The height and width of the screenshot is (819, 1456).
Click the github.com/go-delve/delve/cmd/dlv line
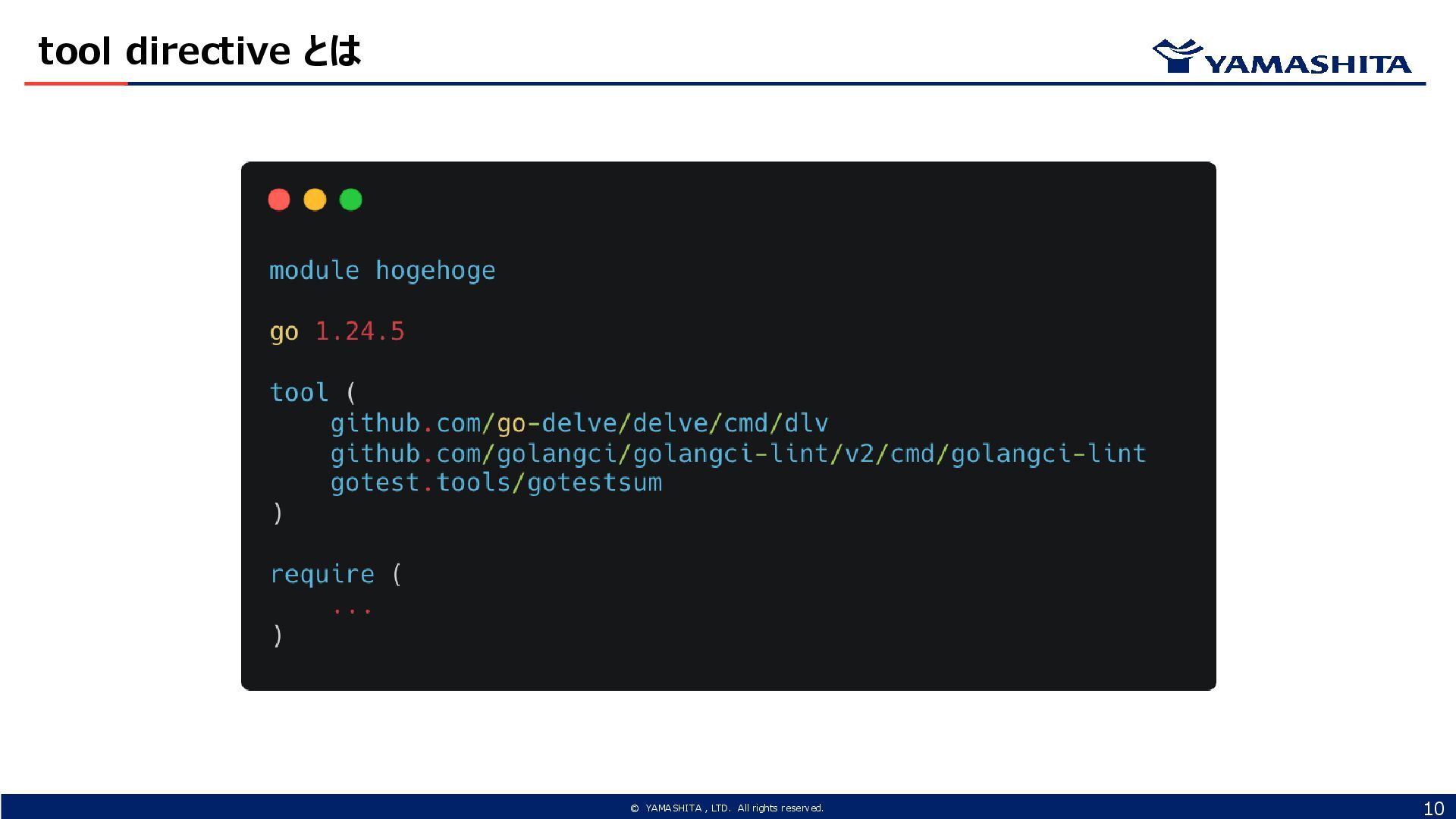pos(579,423)
